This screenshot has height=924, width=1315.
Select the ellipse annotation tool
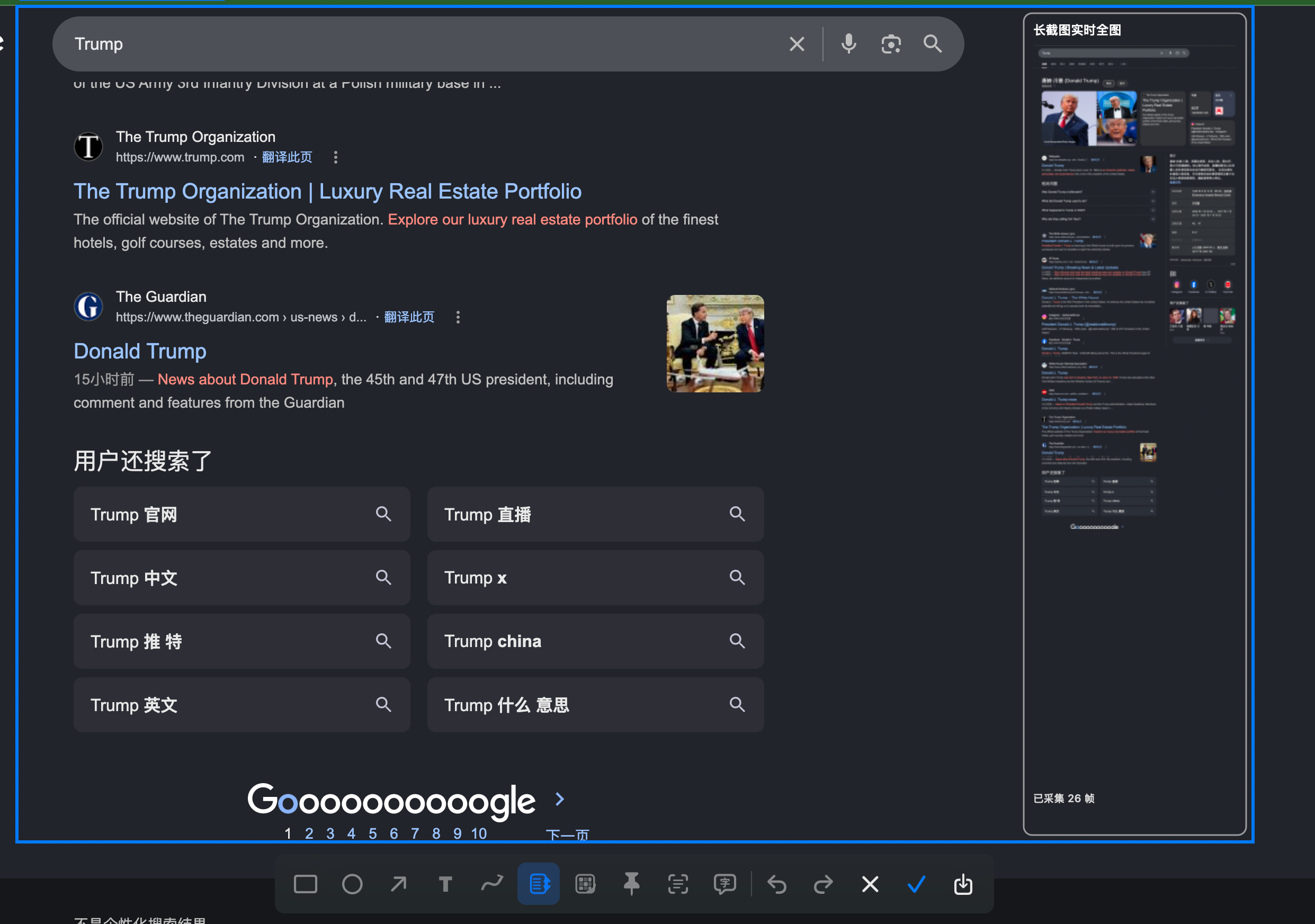point(352,884)
